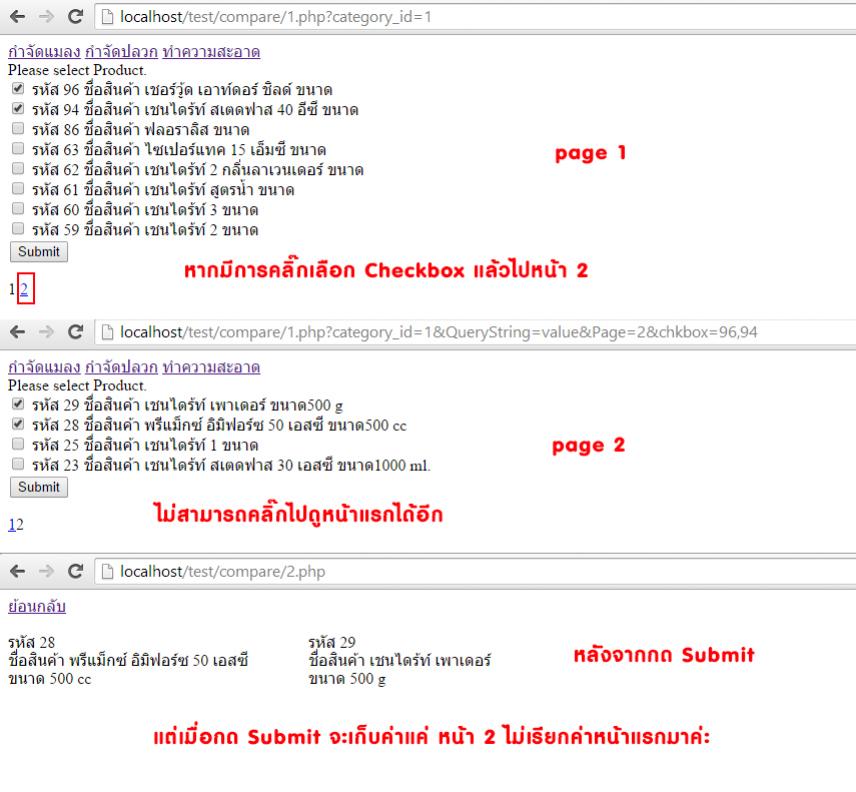Image resolution: width=856 pixels, height=792 pixels.
Task: Reload the page with URL ending chkbox=96,94
Action: (x=75, y=332)
